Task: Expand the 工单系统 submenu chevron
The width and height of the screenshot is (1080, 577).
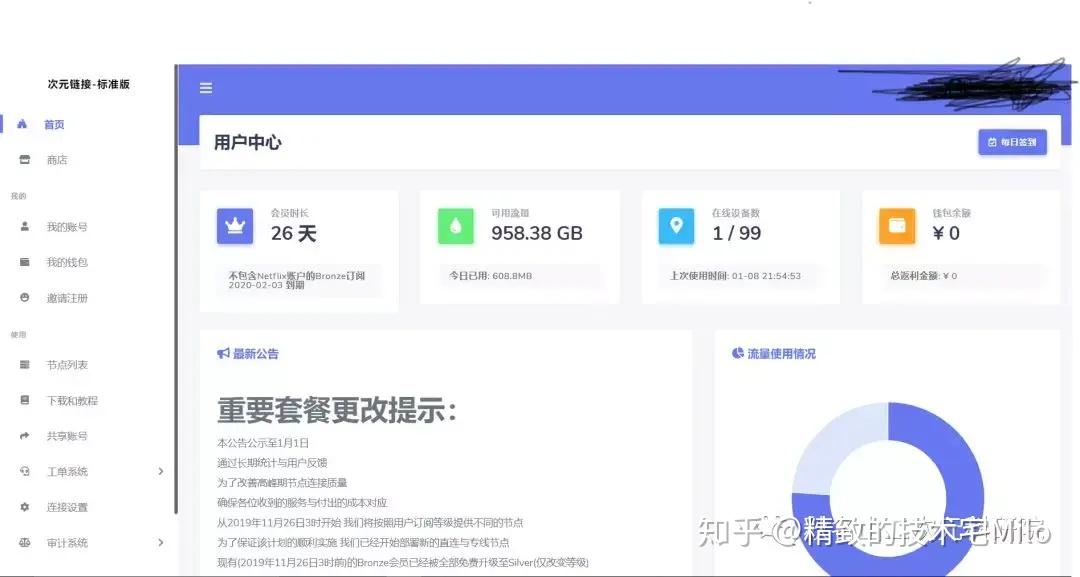Action: tap(160, 472)
